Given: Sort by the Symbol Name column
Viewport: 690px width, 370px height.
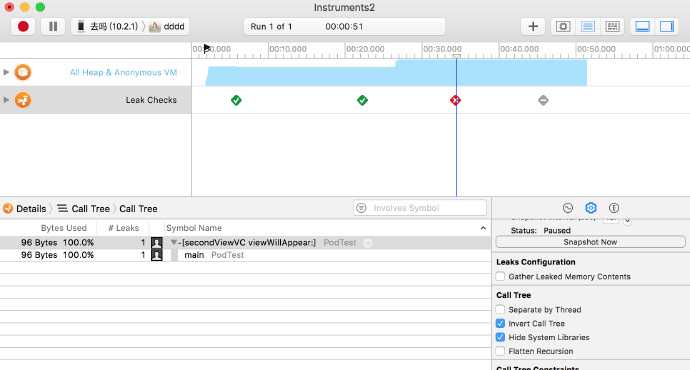Looking at the screenshot, I should click(x=194, y=228).
